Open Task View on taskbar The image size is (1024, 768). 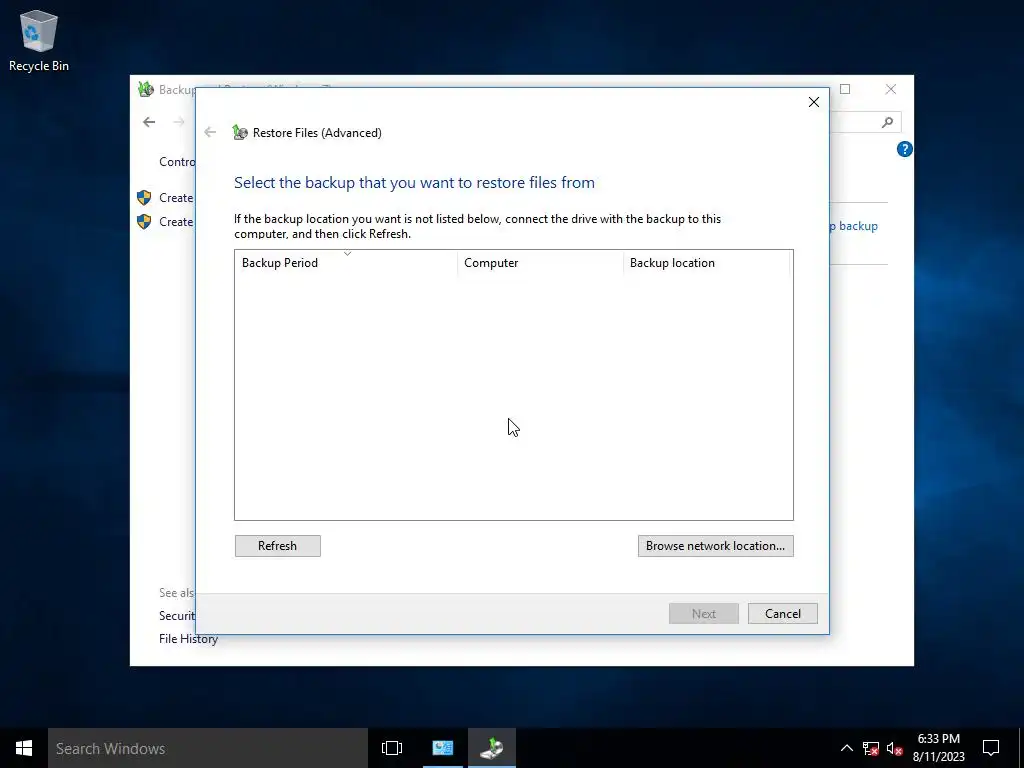point(392,748)
